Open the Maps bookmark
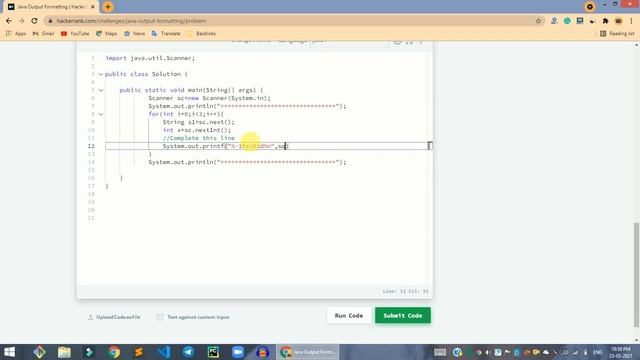The width and height of the screenshot is (640, 360). pos(107,33)
